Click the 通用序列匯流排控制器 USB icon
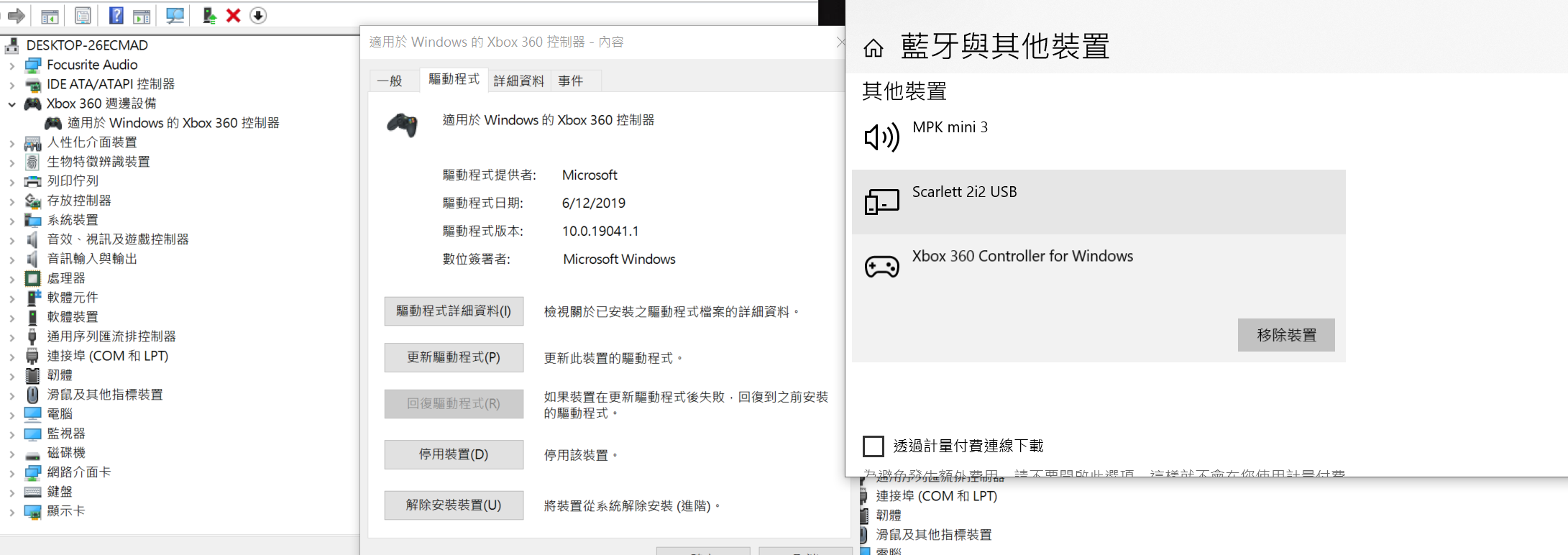Screen dimensions: 1568x555 (33, 336)
